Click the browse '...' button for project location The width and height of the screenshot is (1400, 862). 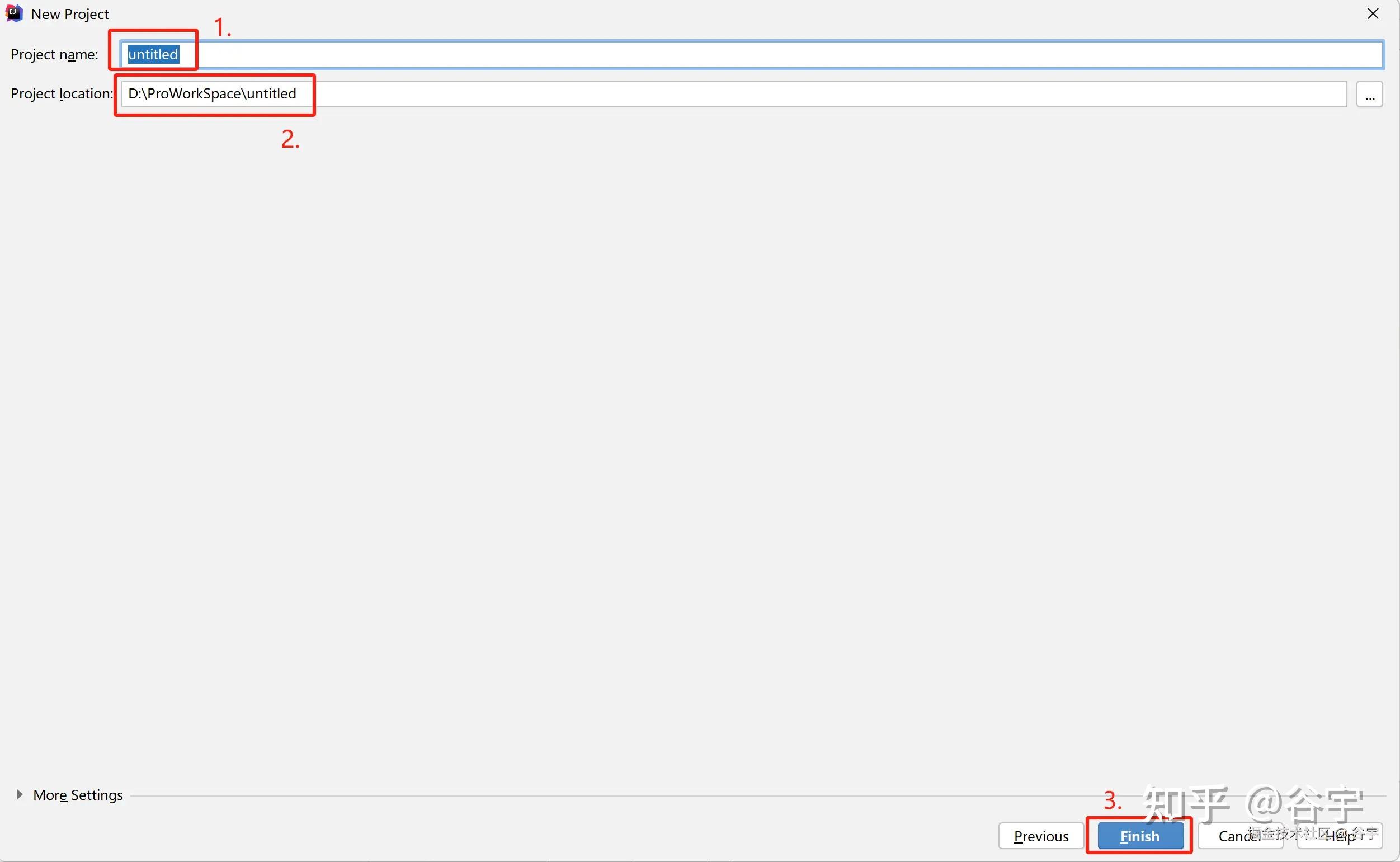coord(1369,94)
